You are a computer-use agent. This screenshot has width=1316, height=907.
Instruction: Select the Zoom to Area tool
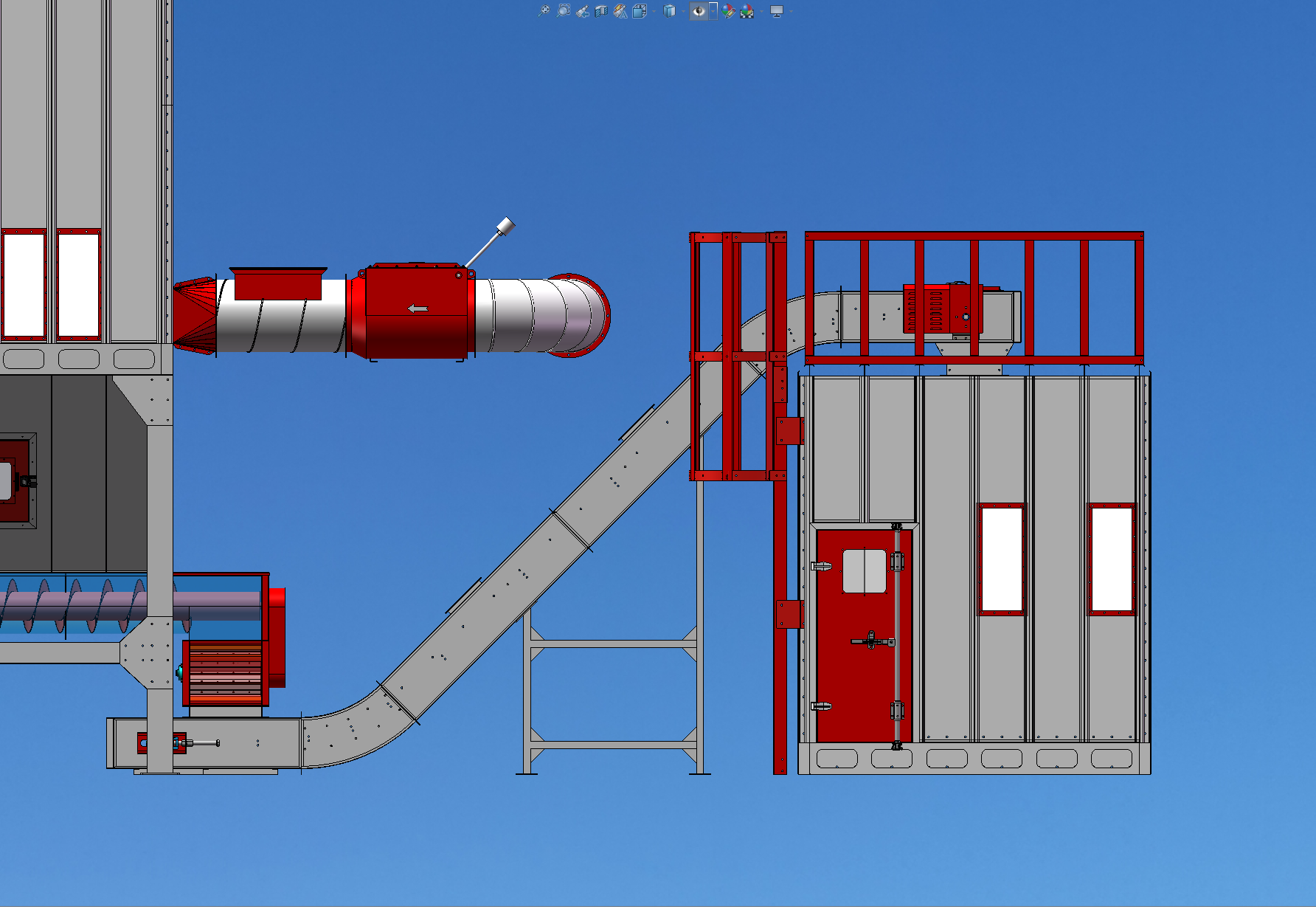[564, 11]
